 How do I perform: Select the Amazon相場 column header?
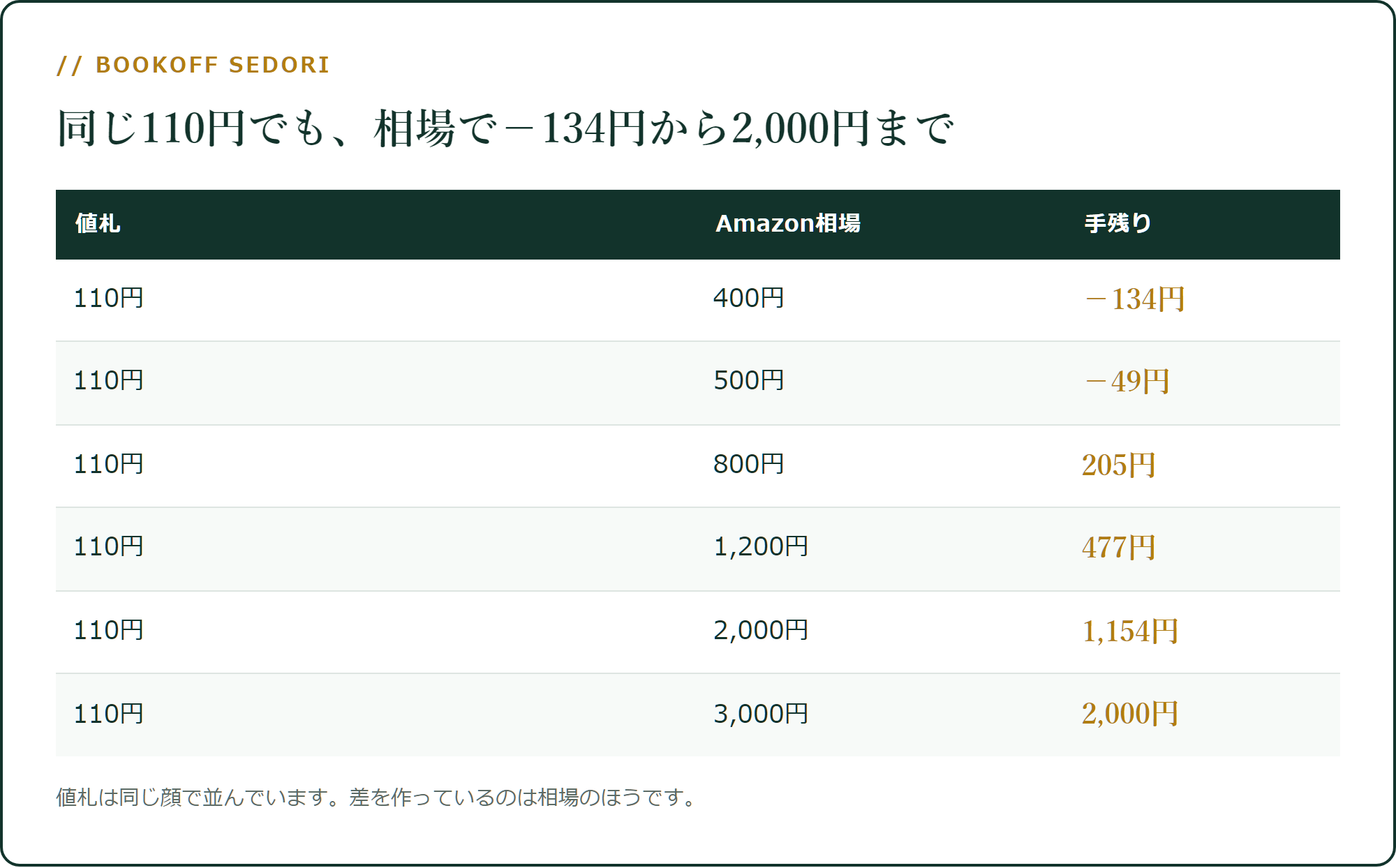pyautogui.click(x=788, y=223)
